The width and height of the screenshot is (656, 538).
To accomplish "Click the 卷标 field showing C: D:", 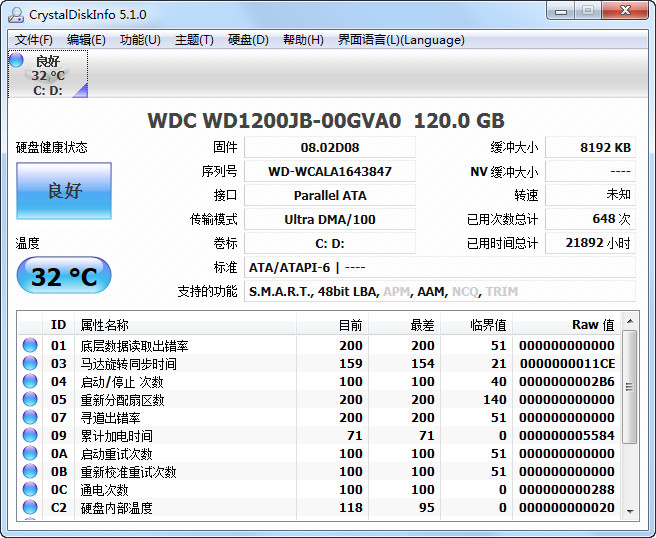I will tap(330, 243).
